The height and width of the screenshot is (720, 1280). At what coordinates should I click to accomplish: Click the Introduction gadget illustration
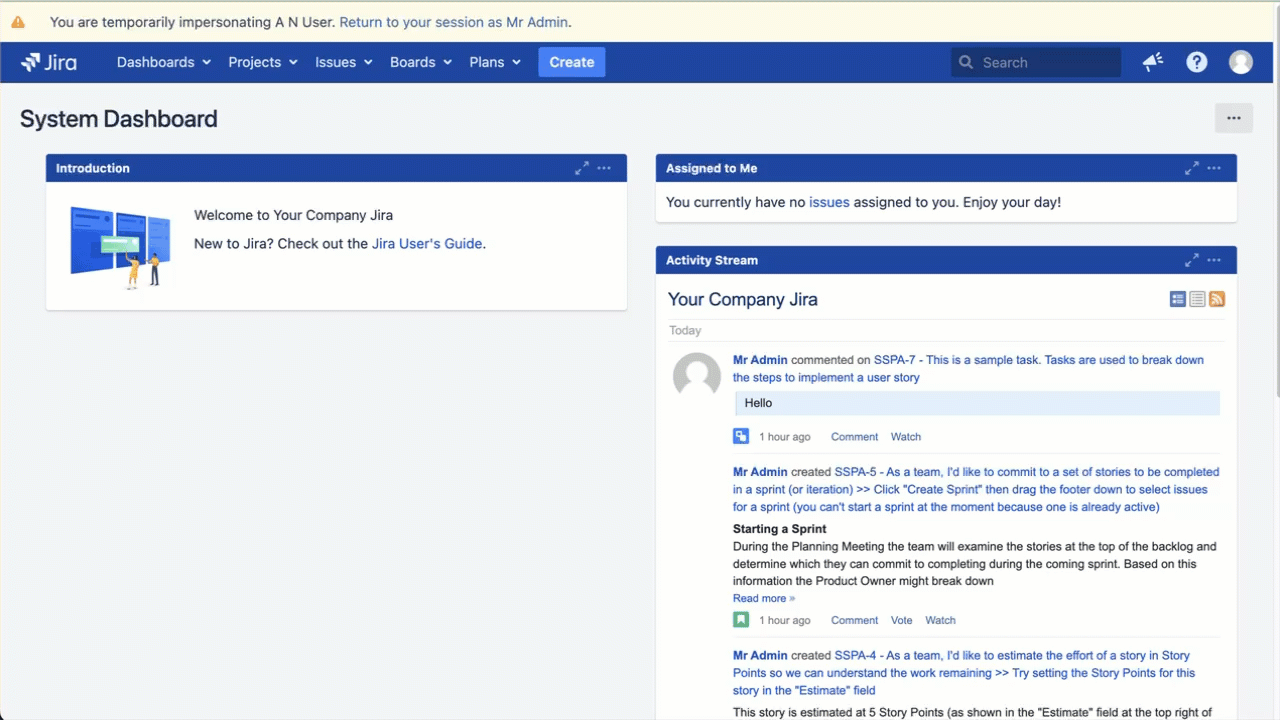tap(120, 246)
